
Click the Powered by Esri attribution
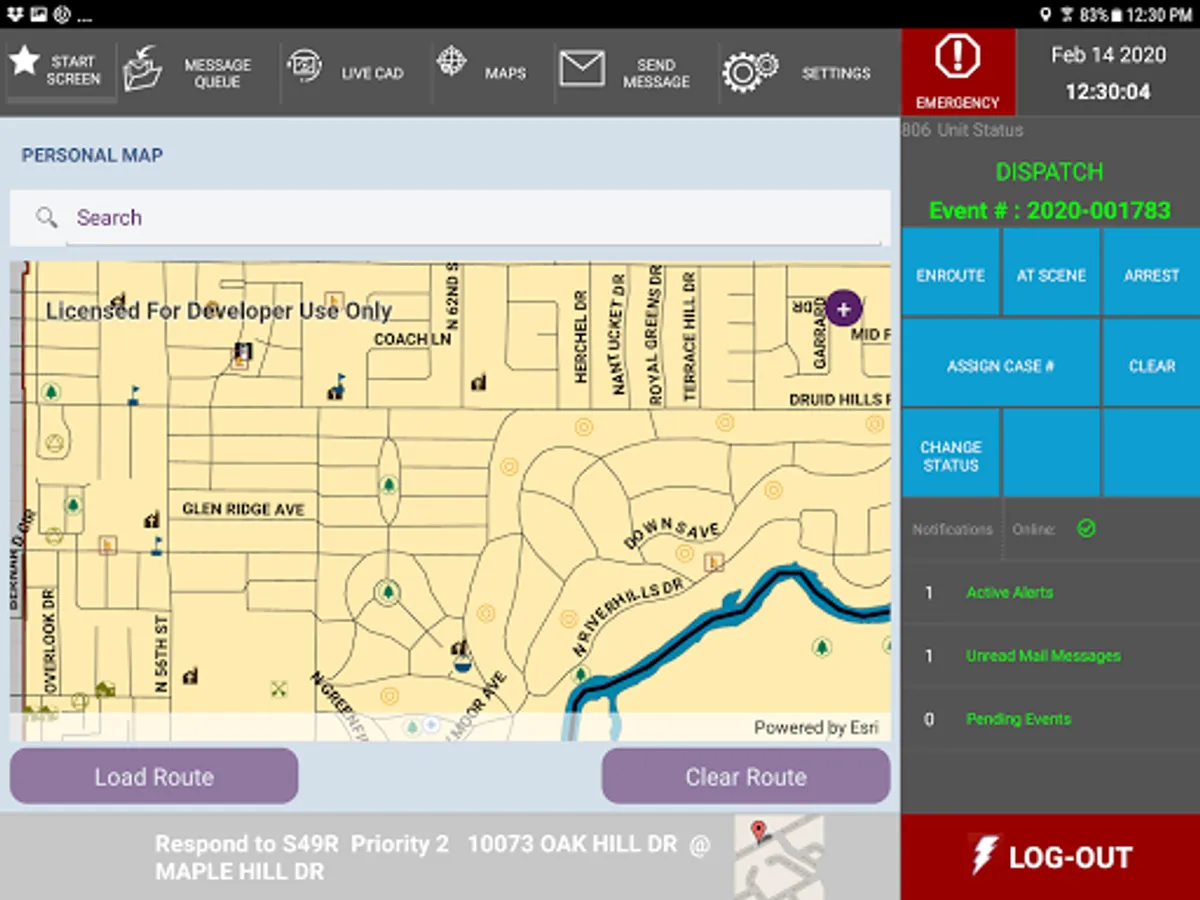[x=816, y=728]
